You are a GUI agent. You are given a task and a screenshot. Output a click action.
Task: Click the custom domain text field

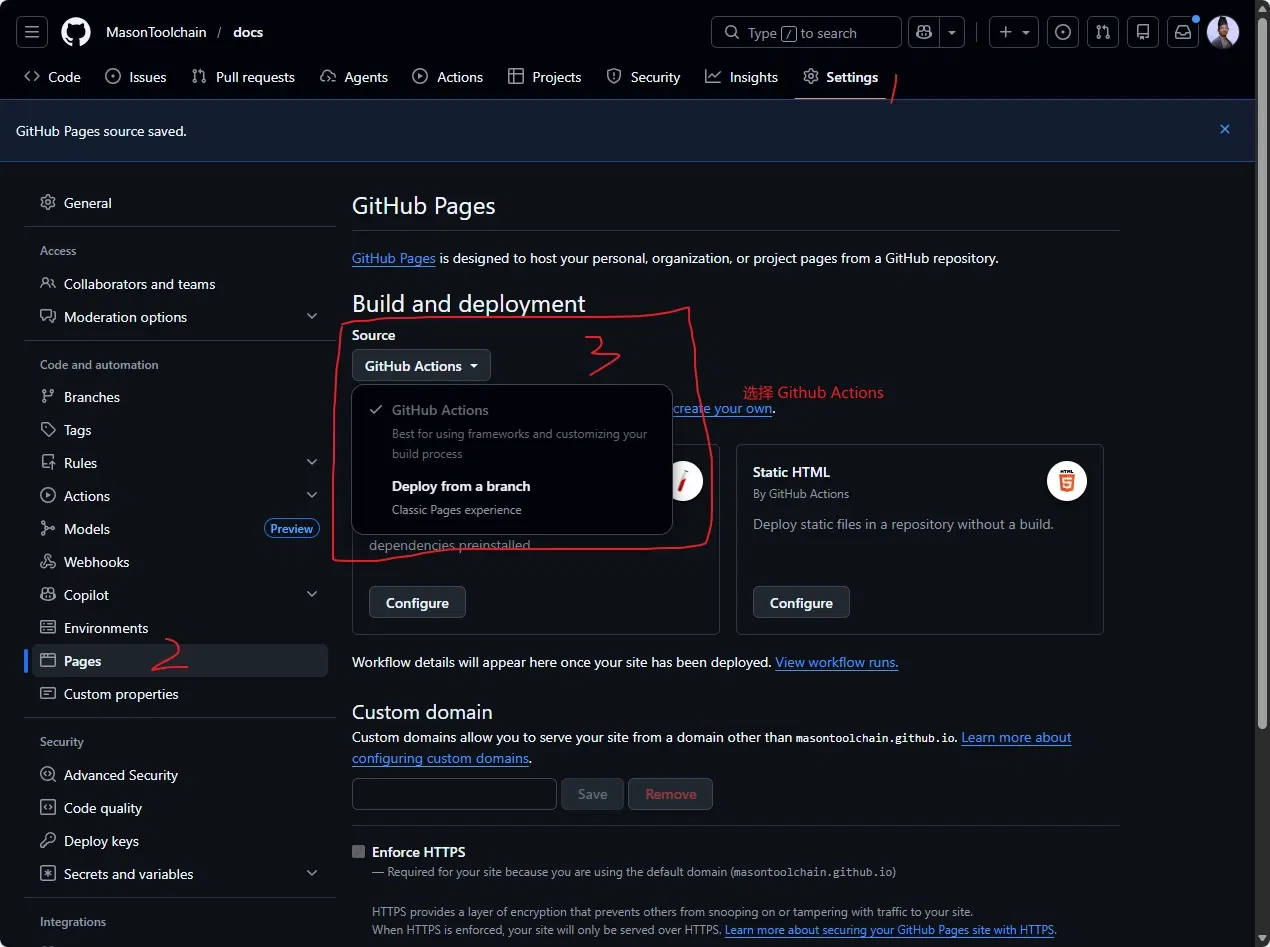click(x=454, y=794)
